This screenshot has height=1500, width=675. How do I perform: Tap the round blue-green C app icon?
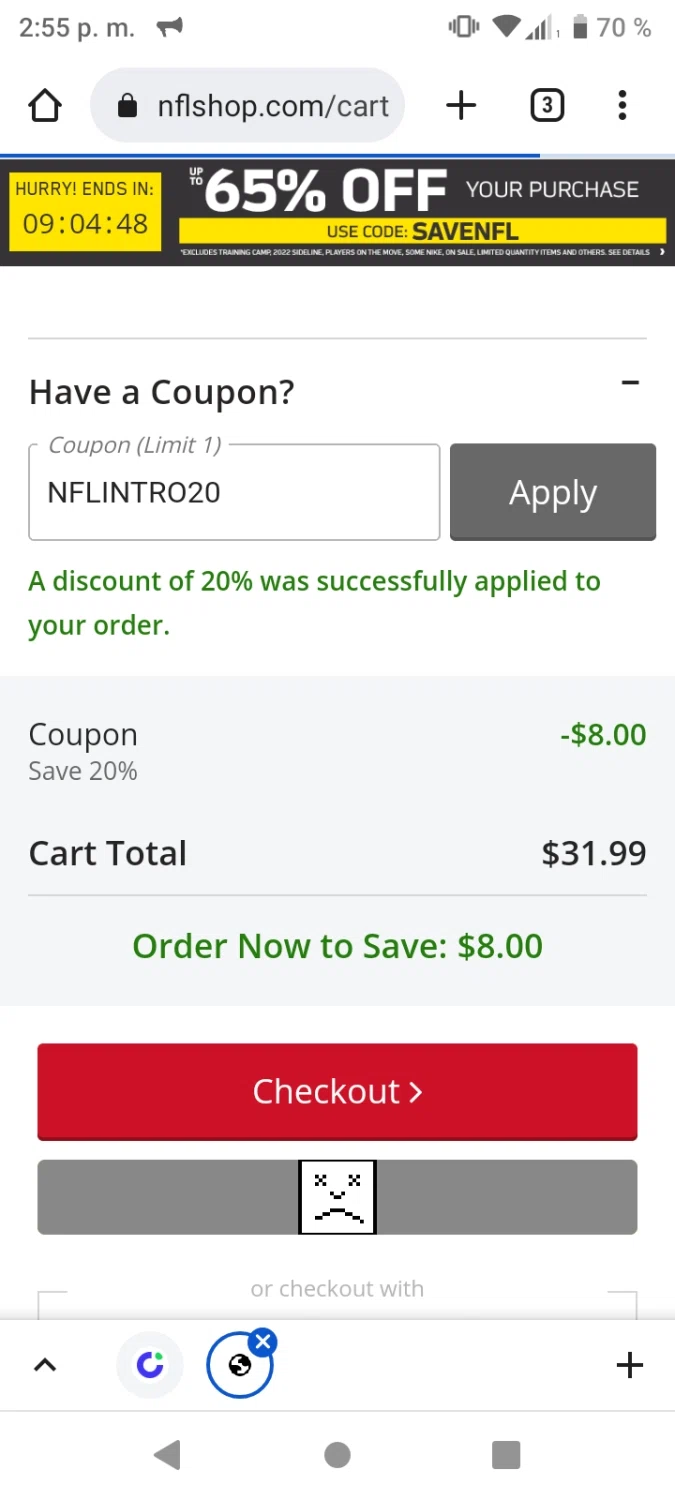click(150, 1365)
